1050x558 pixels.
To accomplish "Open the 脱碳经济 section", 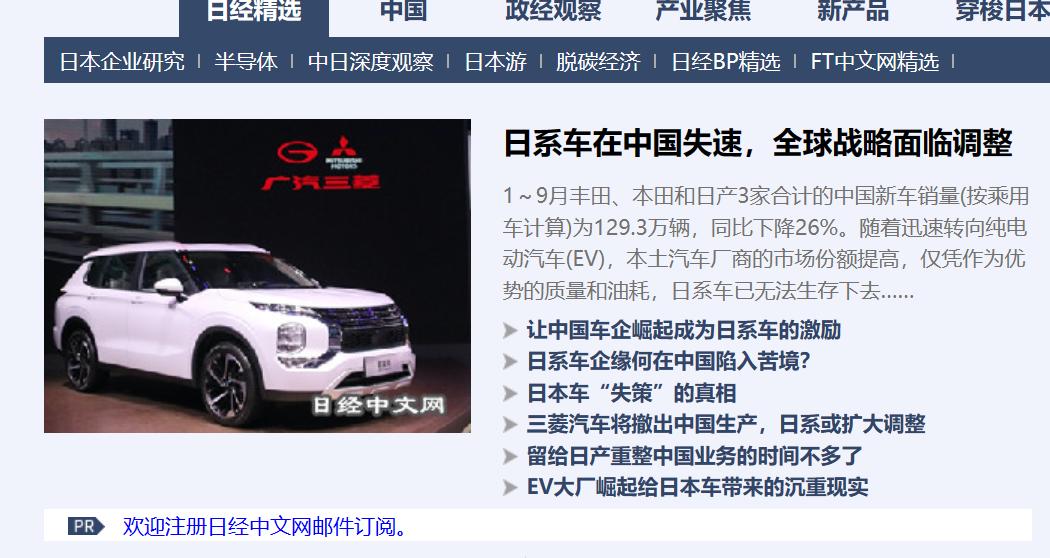I will 598,62.
